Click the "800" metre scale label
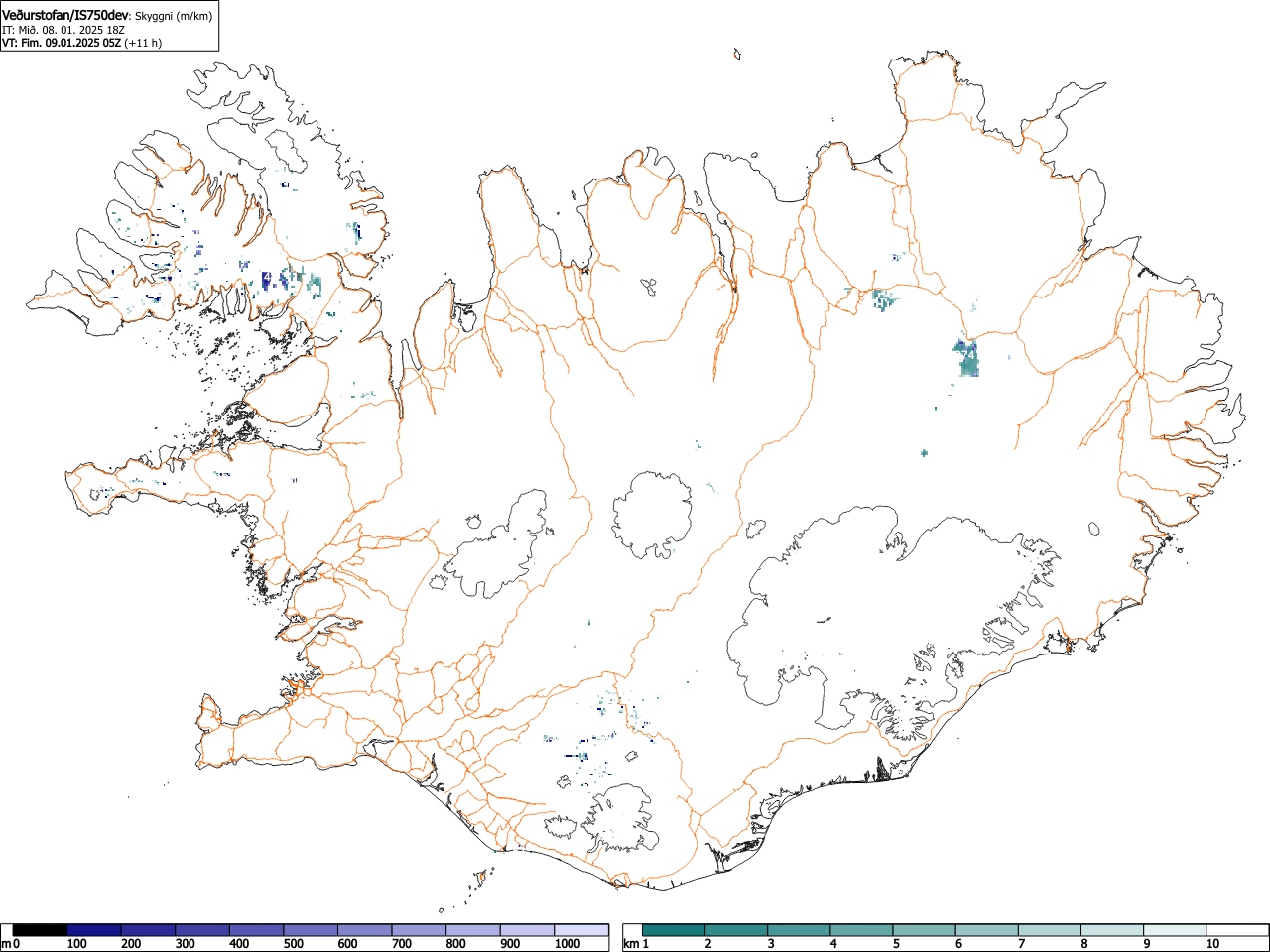 click(x=455, y=944)
